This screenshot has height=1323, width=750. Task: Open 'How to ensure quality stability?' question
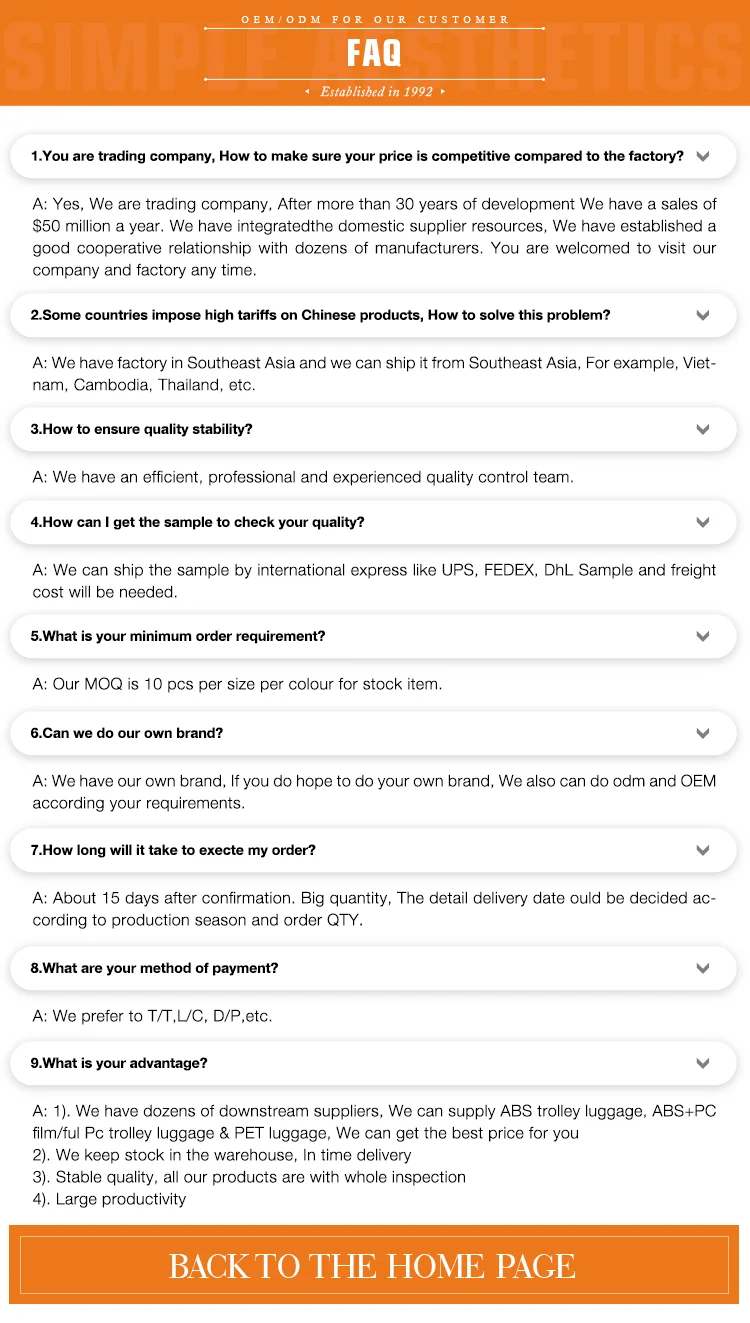pos(142,429)
